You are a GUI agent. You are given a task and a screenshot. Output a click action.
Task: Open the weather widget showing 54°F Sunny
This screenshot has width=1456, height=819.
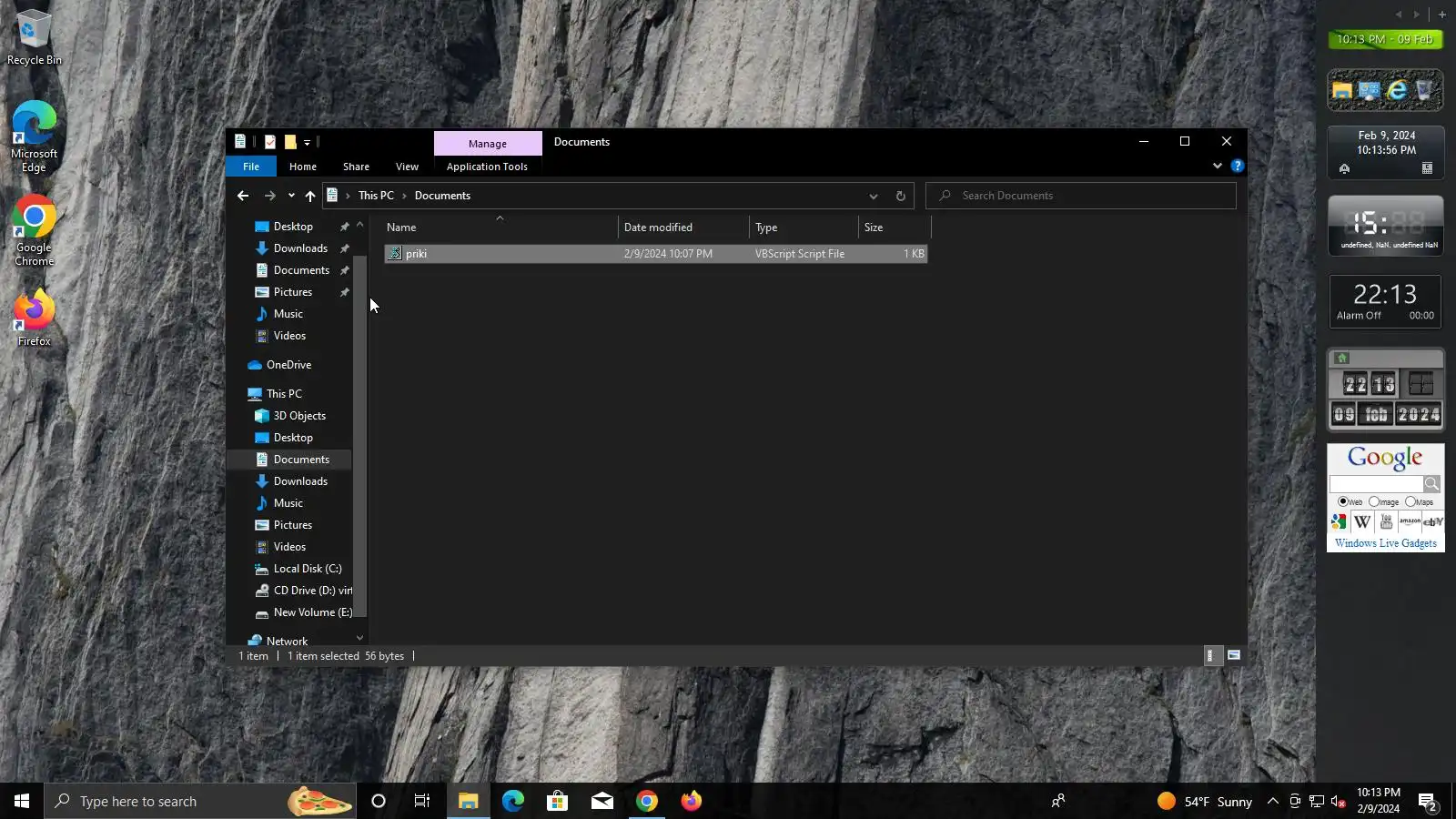pos(1205,801)
